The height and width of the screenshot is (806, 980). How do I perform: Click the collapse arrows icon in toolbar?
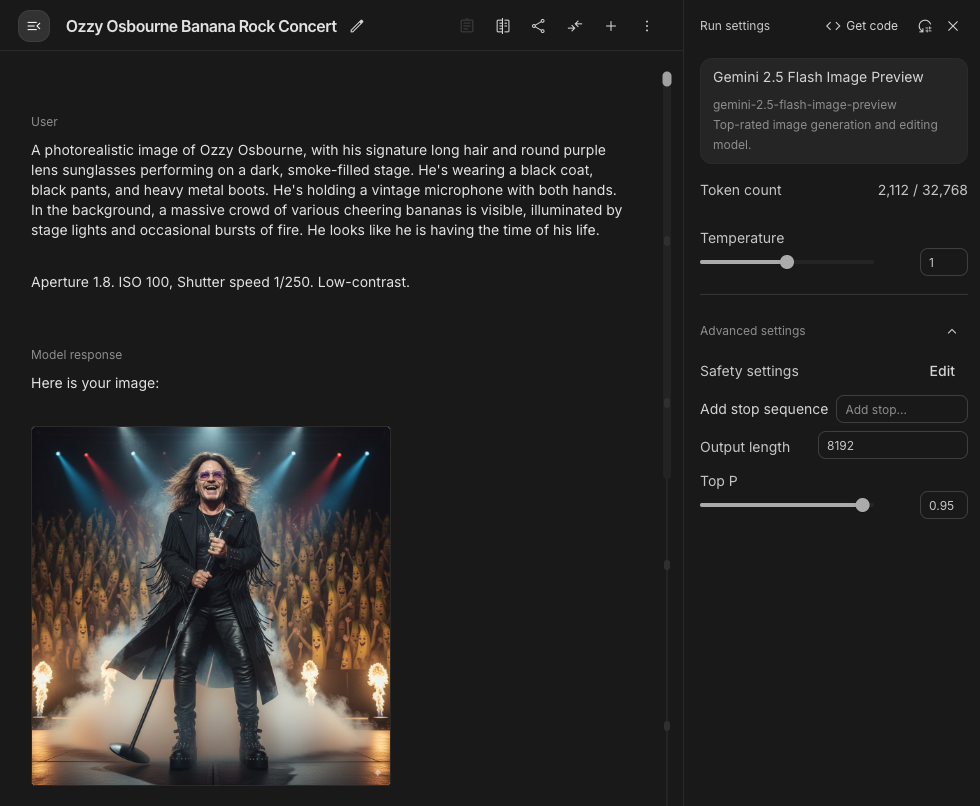coord(574,26)
